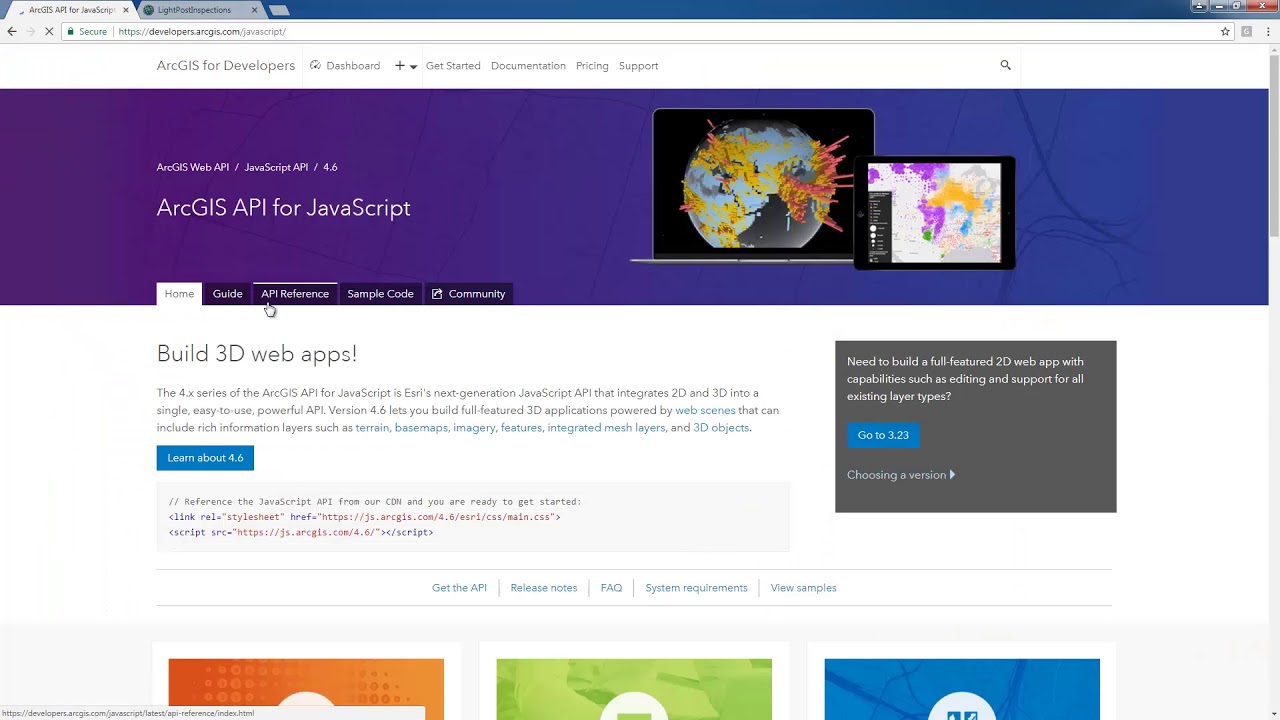This screenshot has height=720, width=1280.
Task: Click the blue card thumbnail
Action: pos(962,689)
